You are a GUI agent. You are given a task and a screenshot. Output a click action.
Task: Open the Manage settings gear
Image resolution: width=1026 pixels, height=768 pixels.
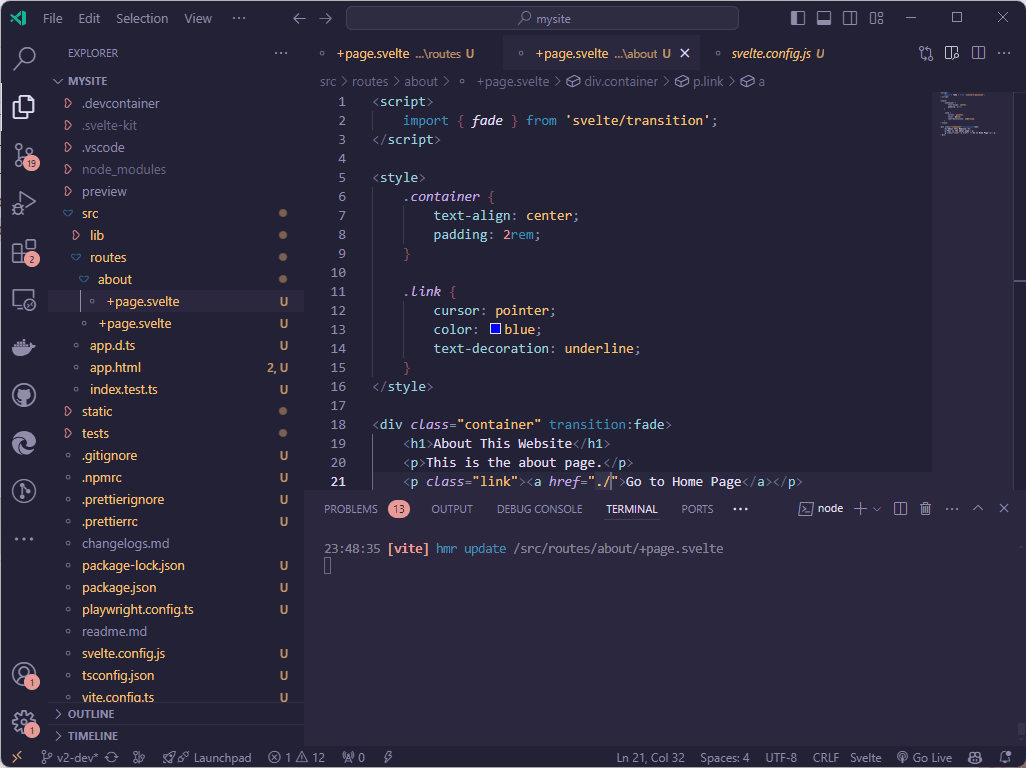pos(23,722)
